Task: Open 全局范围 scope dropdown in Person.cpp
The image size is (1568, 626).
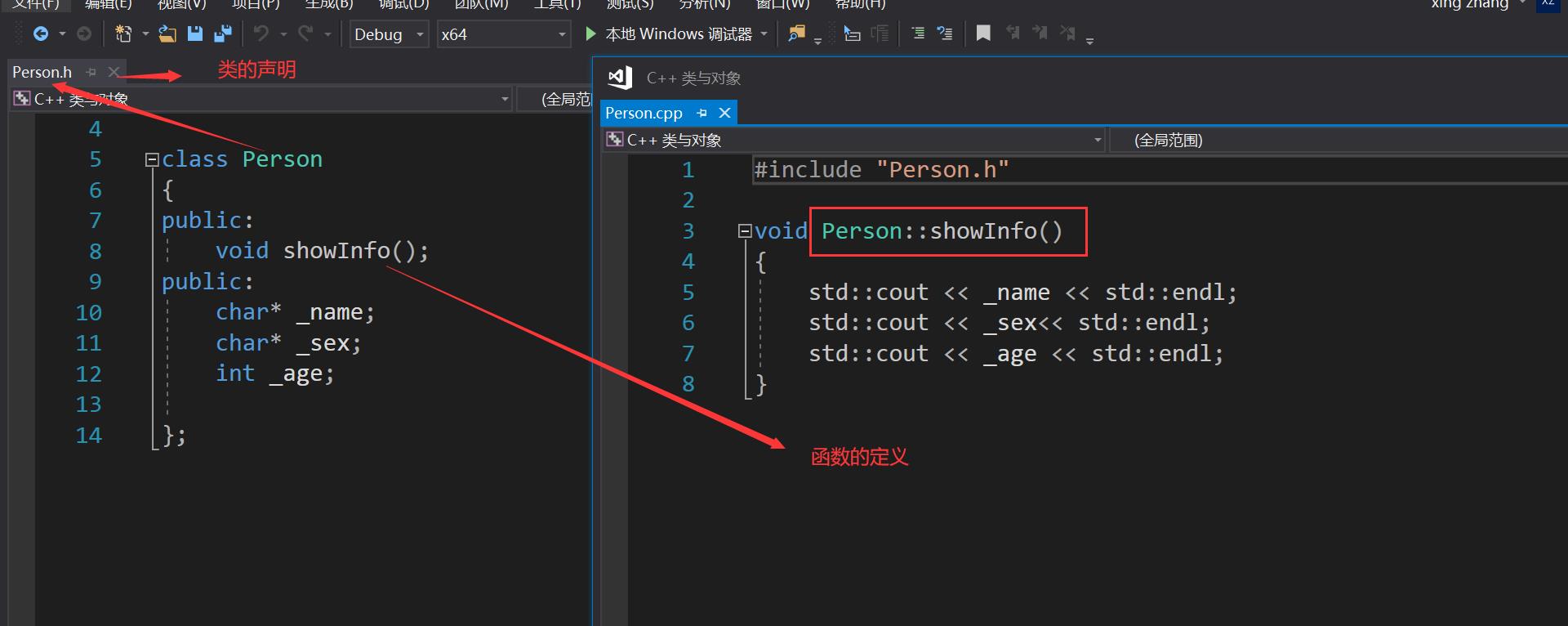Action: pyautogui.click(x=1339, y=140)
